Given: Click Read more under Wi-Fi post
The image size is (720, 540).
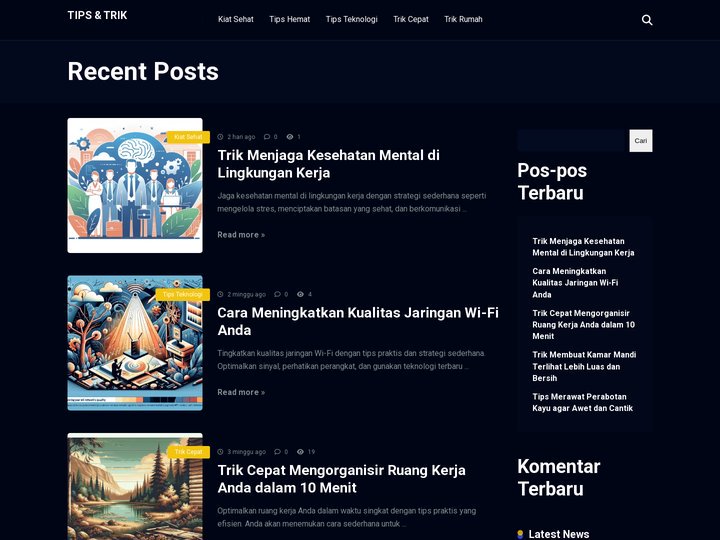Looking at the screenshot, I should coord(241,392).
